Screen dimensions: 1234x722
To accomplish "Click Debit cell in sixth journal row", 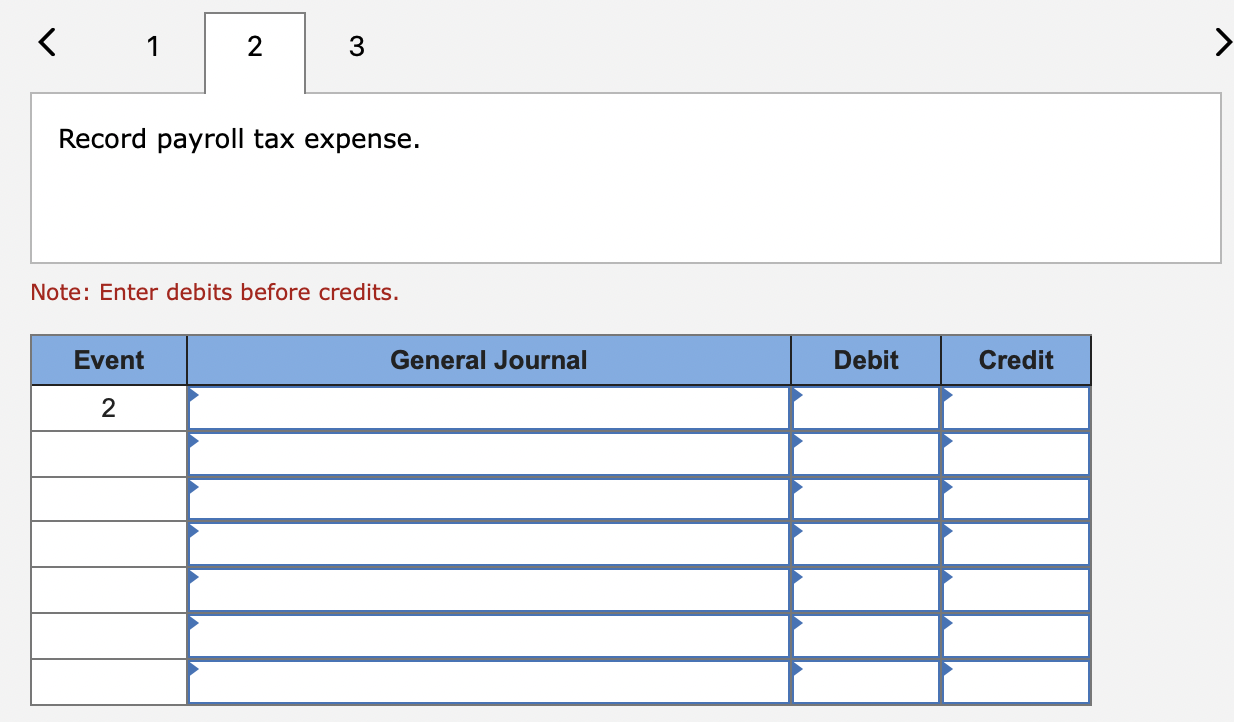I will [866, 636].
